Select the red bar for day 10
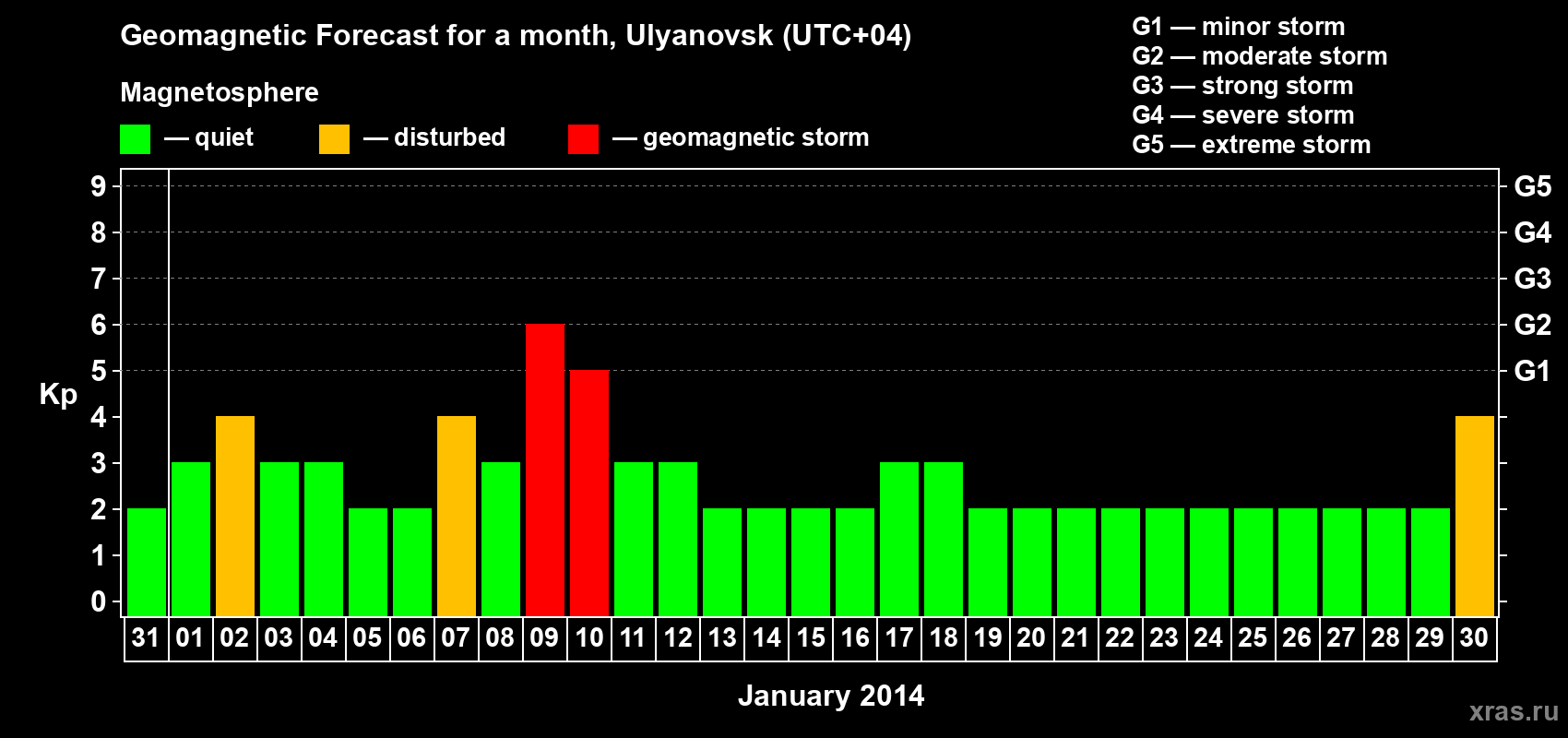 tap(589, 493)
